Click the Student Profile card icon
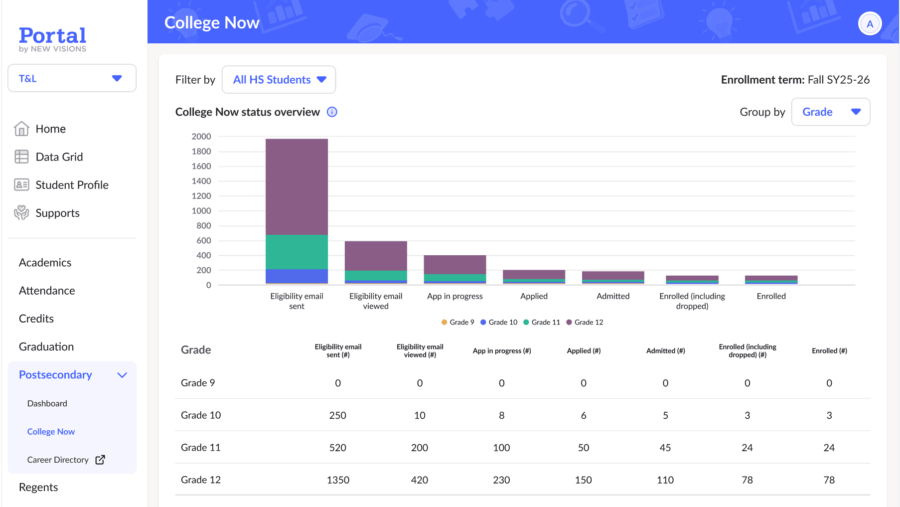This screenshot has width=900, height=507. point(21,185)
